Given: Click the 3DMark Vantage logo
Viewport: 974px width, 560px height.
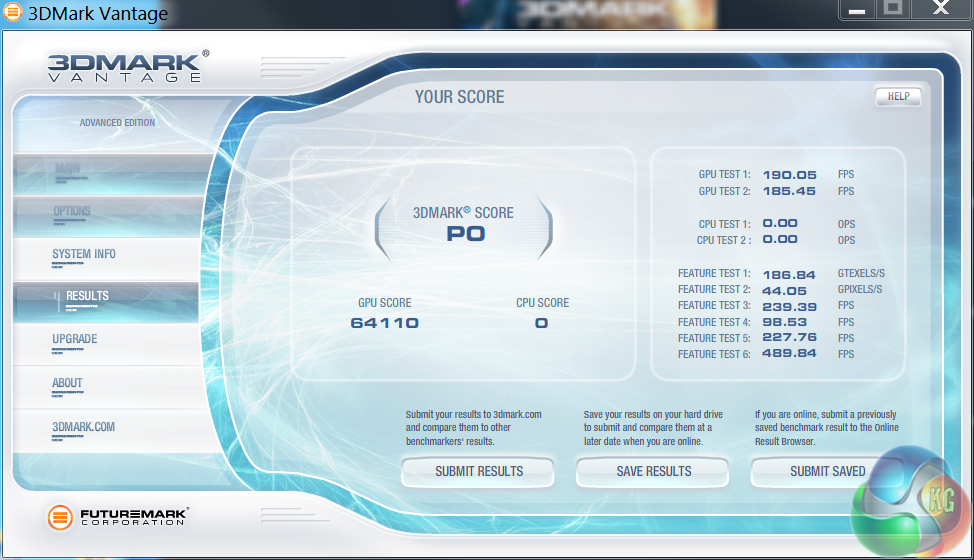Looking at the screenshot, I should (x=127, y=66).
